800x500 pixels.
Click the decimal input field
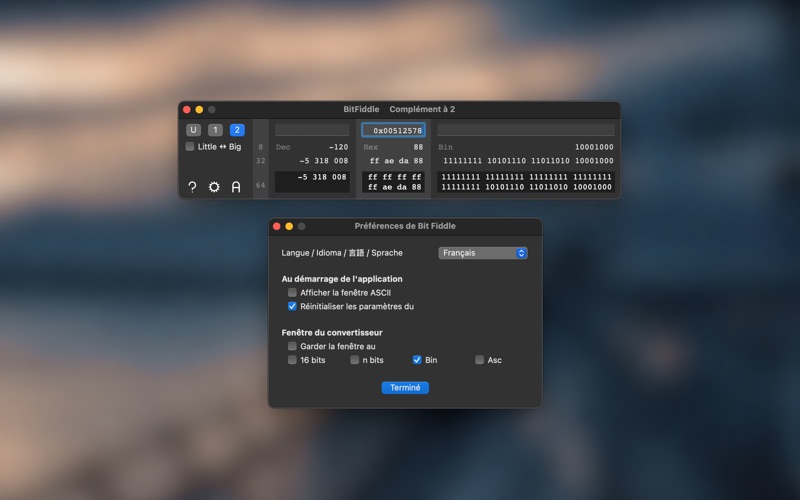coord(312,130)
